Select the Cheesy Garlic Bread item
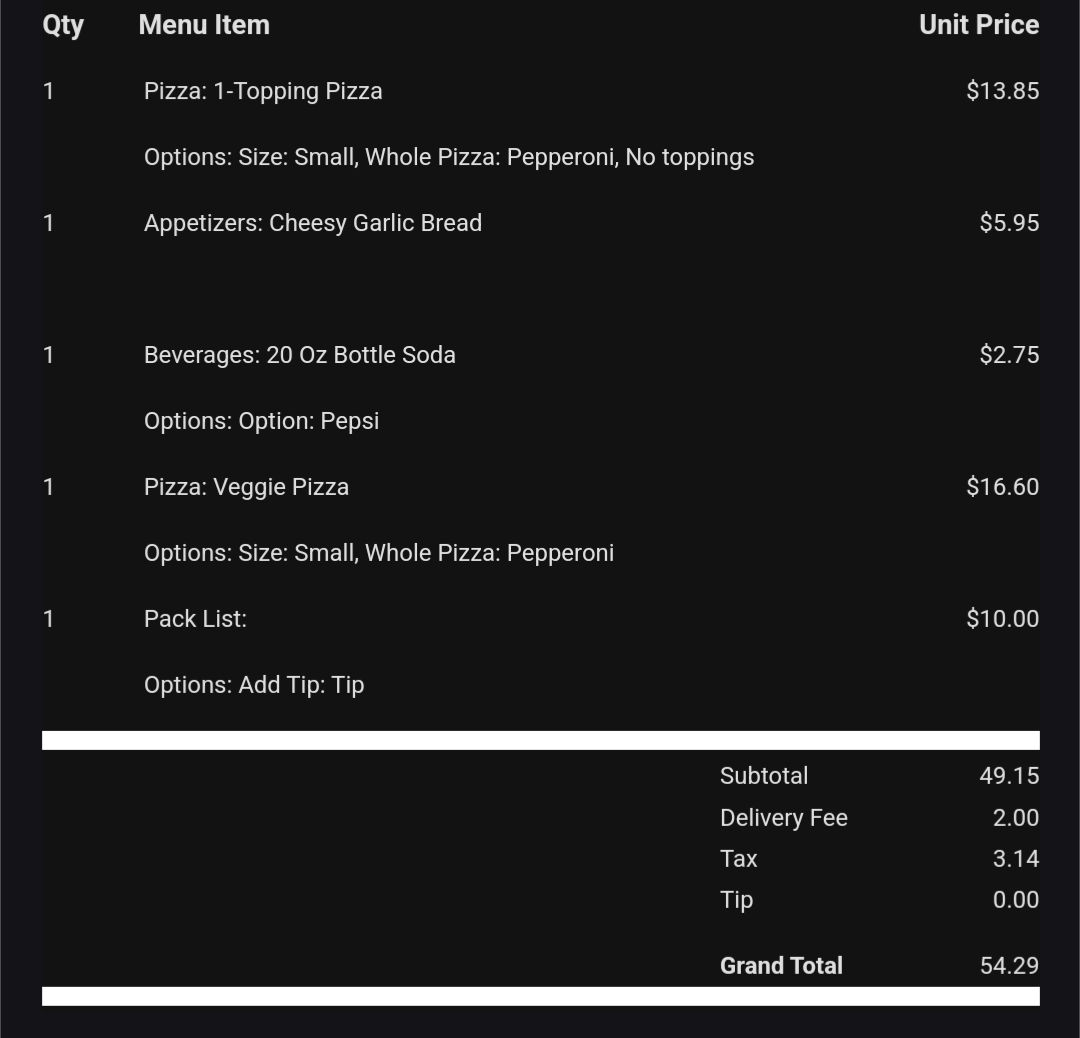1080x1038 pixels. [313, 223]
